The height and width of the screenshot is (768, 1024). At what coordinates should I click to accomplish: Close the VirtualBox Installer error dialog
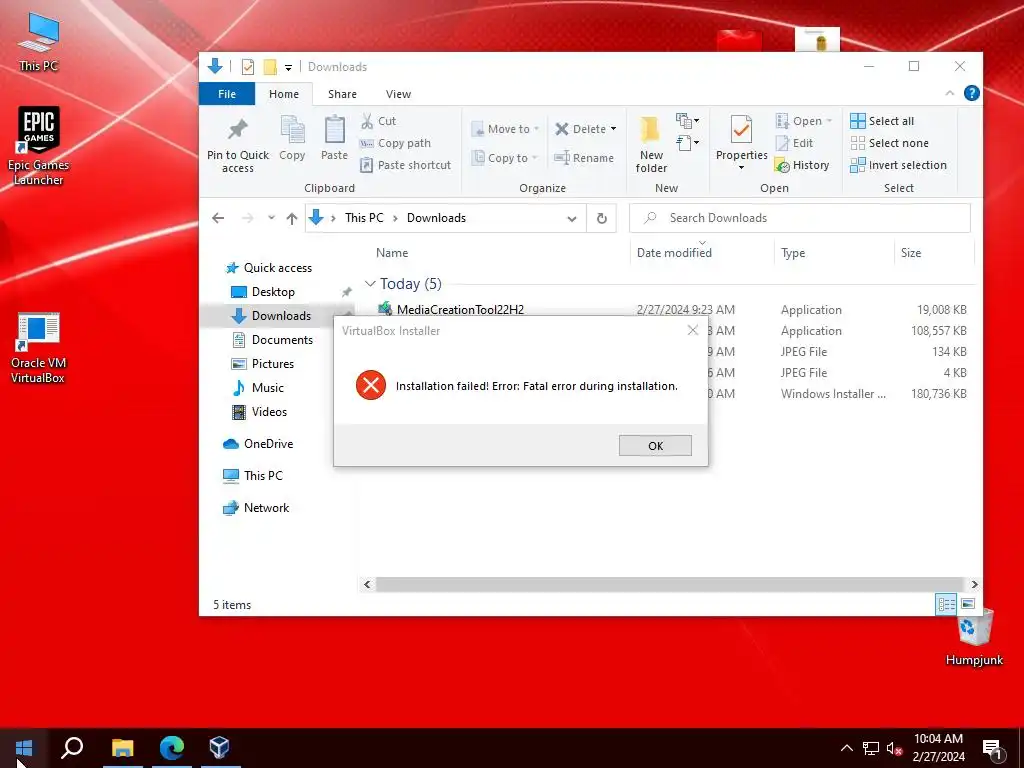(693, 330)
